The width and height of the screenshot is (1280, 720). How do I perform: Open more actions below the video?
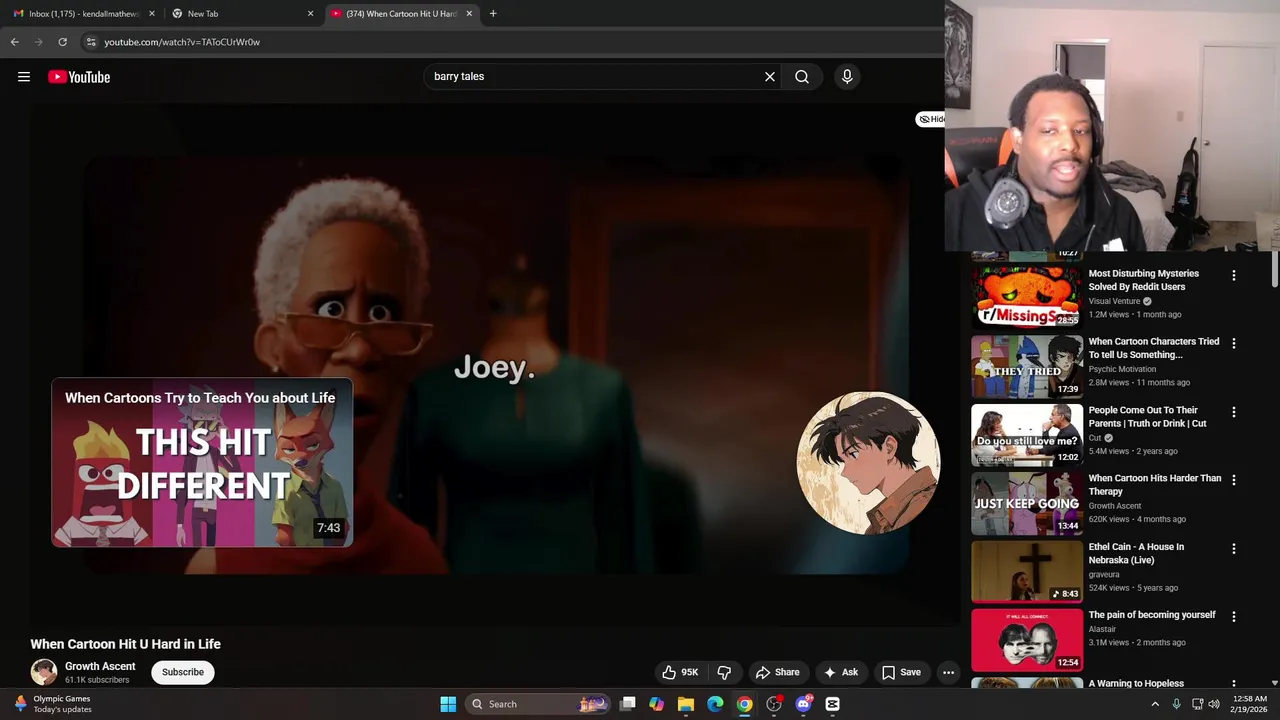(948, 672)
